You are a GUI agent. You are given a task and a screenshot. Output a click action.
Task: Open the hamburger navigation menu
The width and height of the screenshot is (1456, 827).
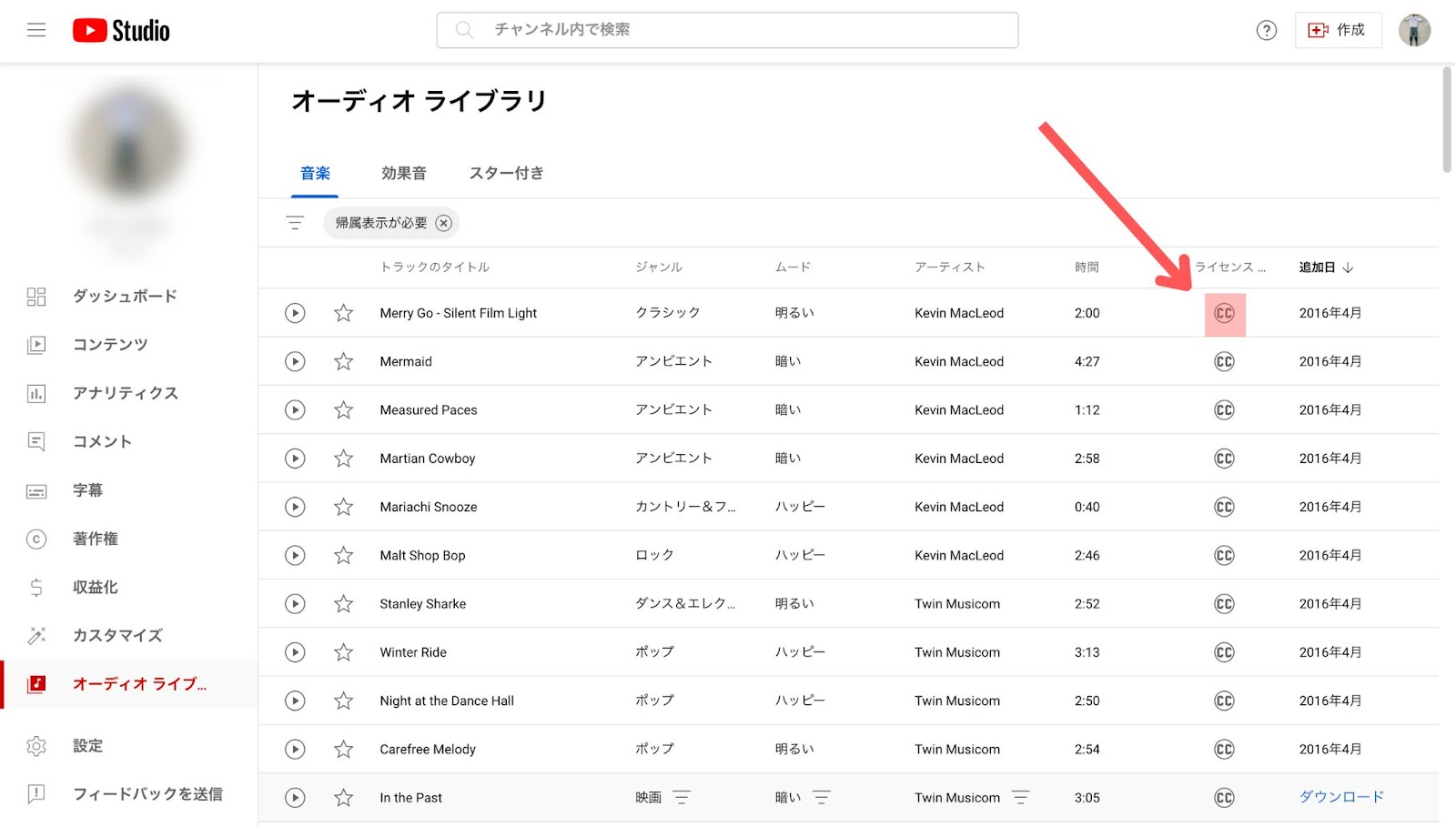(36, 30)
